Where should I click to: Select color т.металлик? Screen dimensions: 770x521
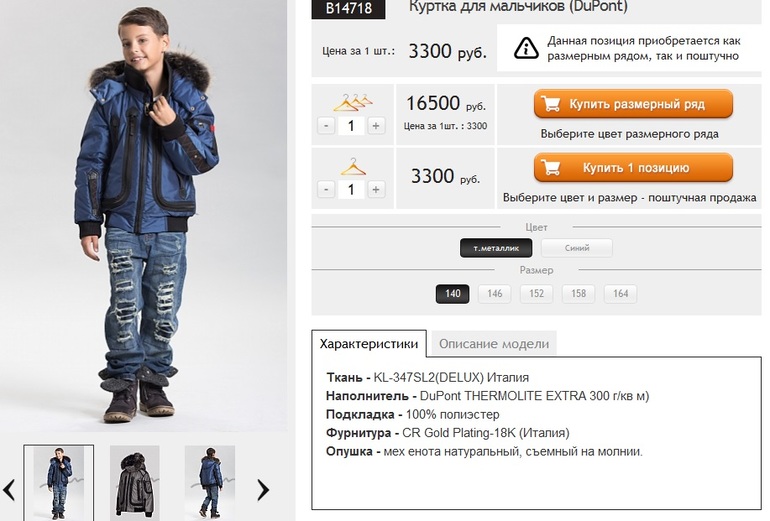496,248
